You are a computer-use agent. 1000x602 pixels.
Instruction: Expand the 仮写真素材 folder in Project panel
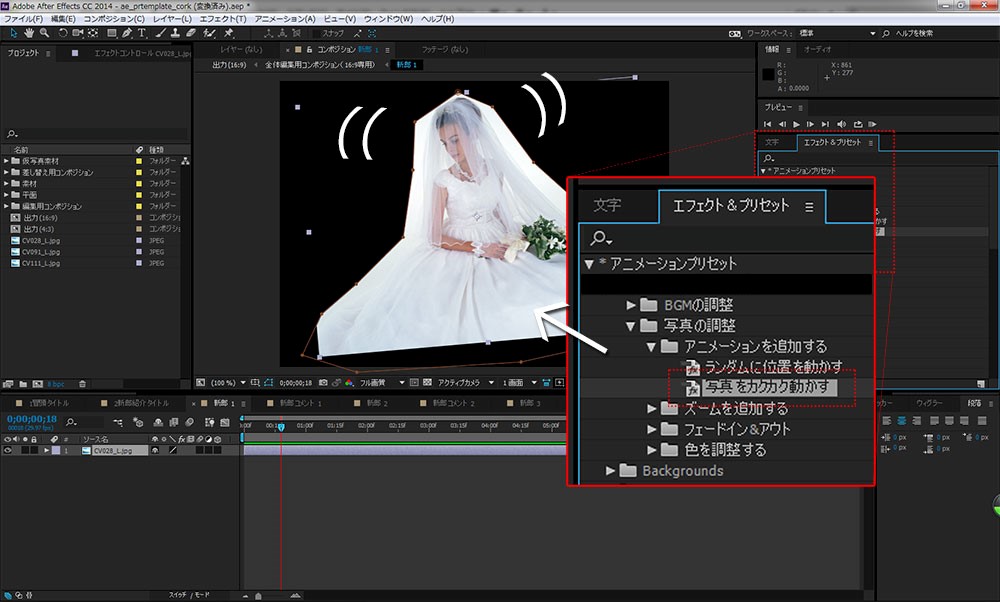(x=6, y=161)
